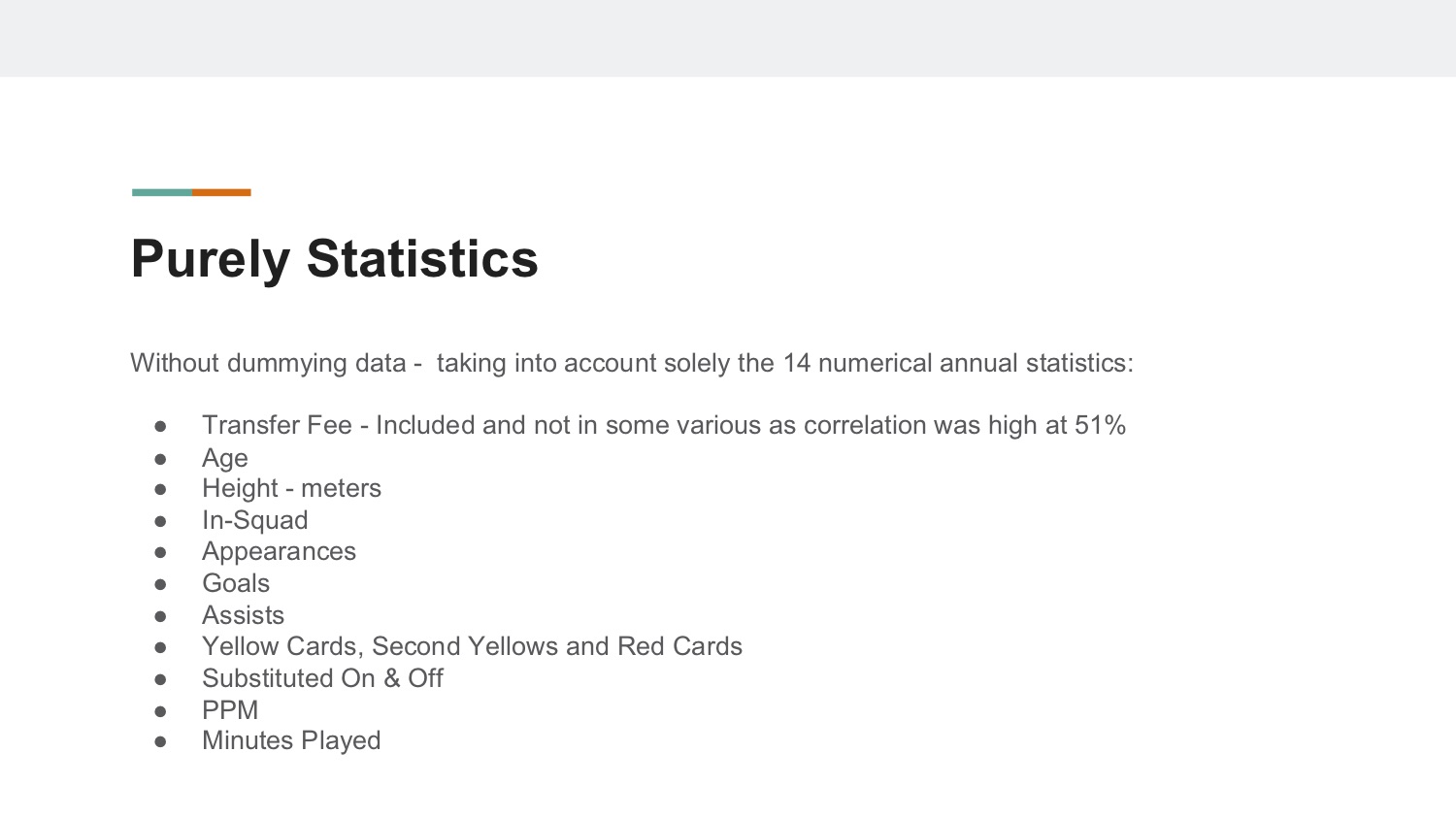Select the 'Height - meters' bullet line
The height and width of the screenshot is (818, 1456).
[x=291, y=488]
